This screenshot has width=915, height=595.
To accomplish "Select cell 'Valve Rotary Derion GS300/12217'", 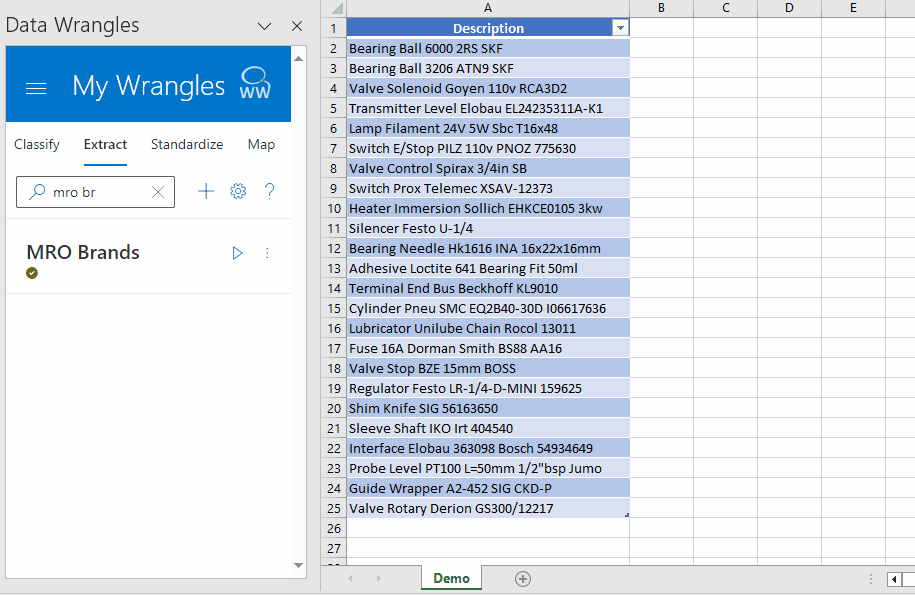I will coord(488,509).
